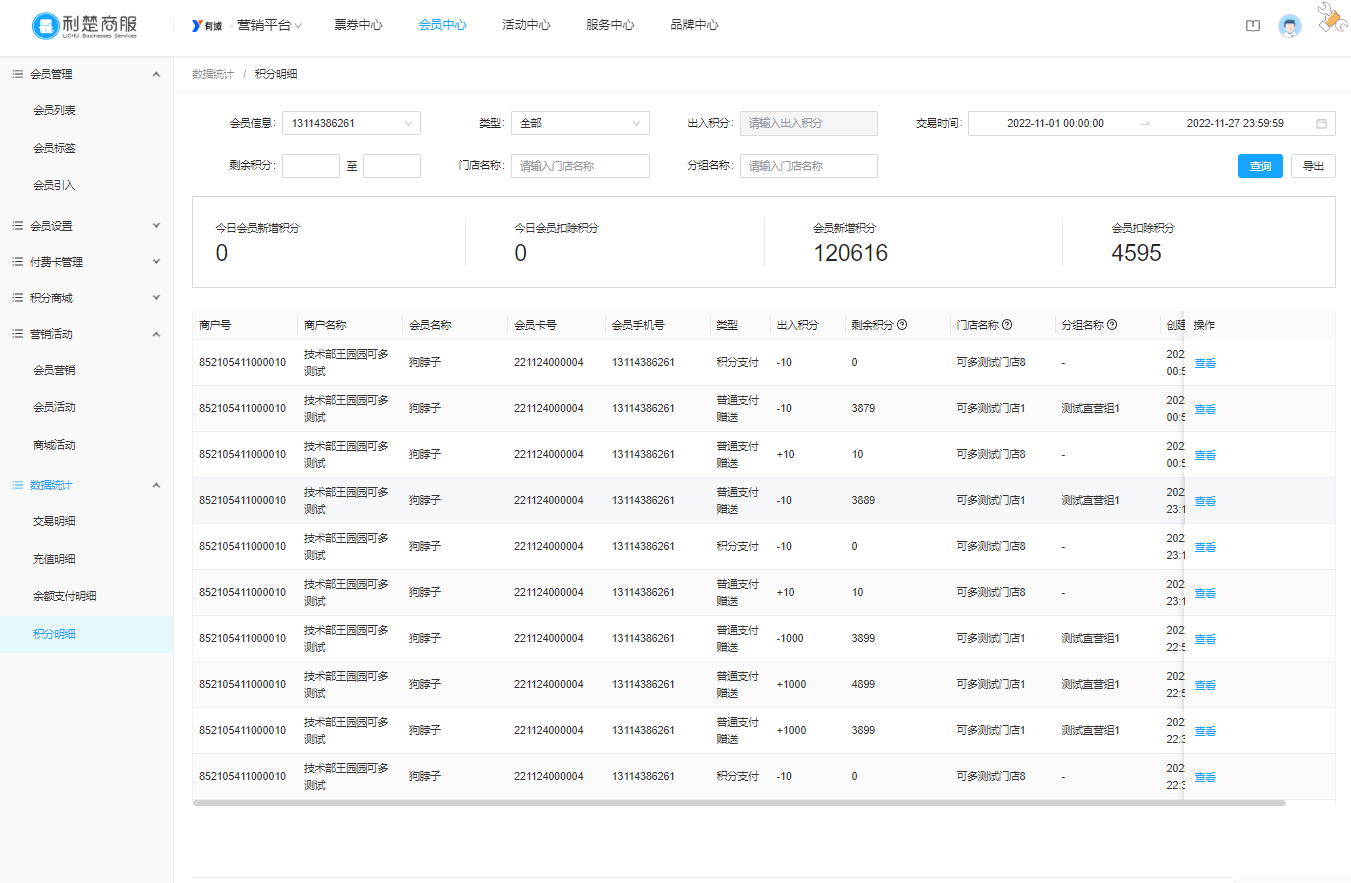
Task: Open the book documentation icon in header
Action: pos(1253,26)
